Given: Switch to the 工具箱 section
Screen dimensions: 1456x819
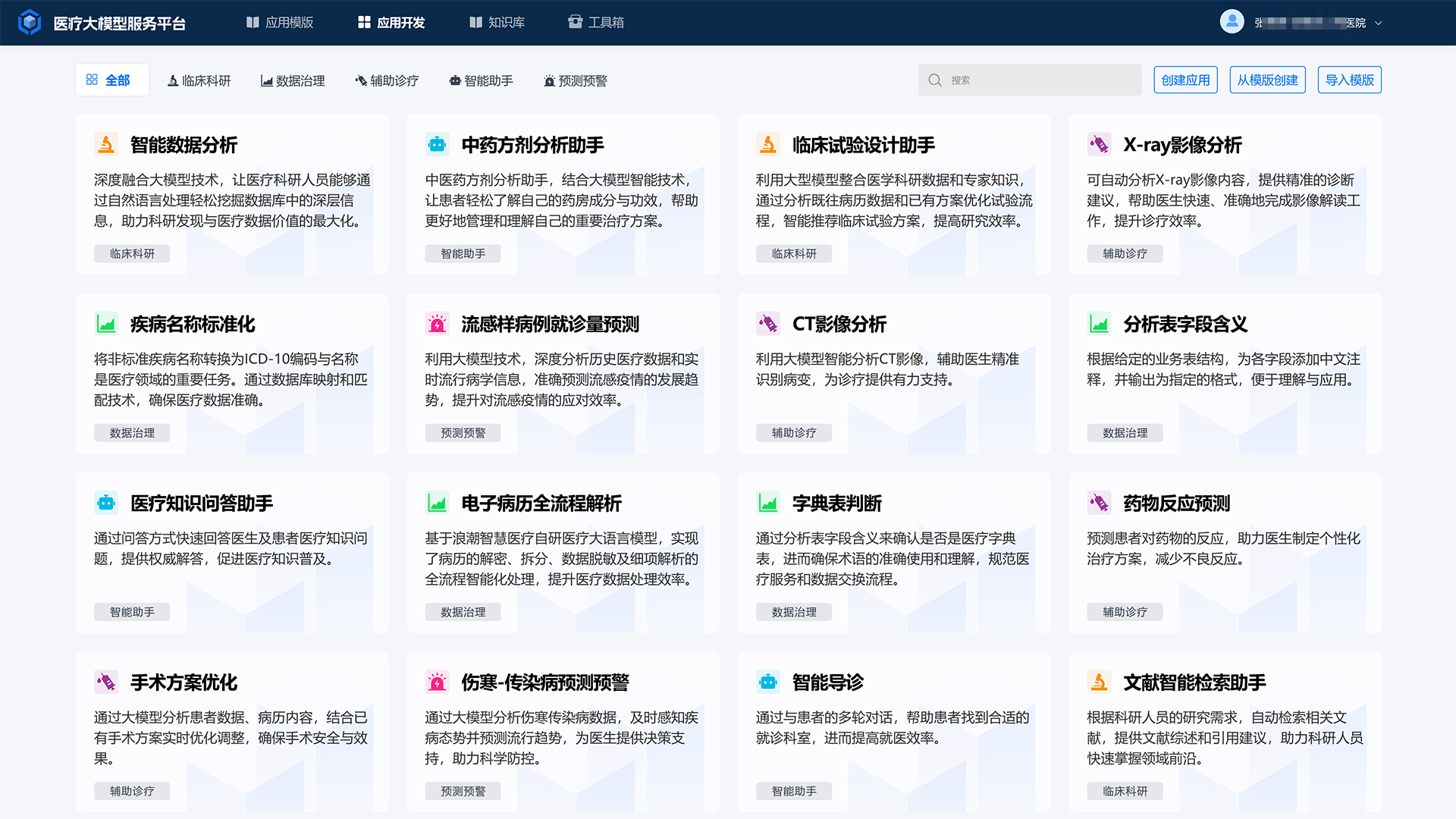Looking at the screenshot, I should 596,22.
